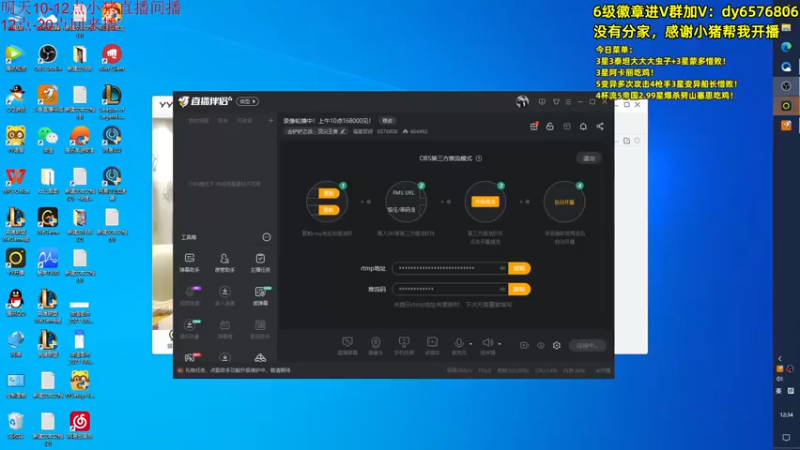
Task: Click the pencil edit icon beside game category
Action: (343, 132)
